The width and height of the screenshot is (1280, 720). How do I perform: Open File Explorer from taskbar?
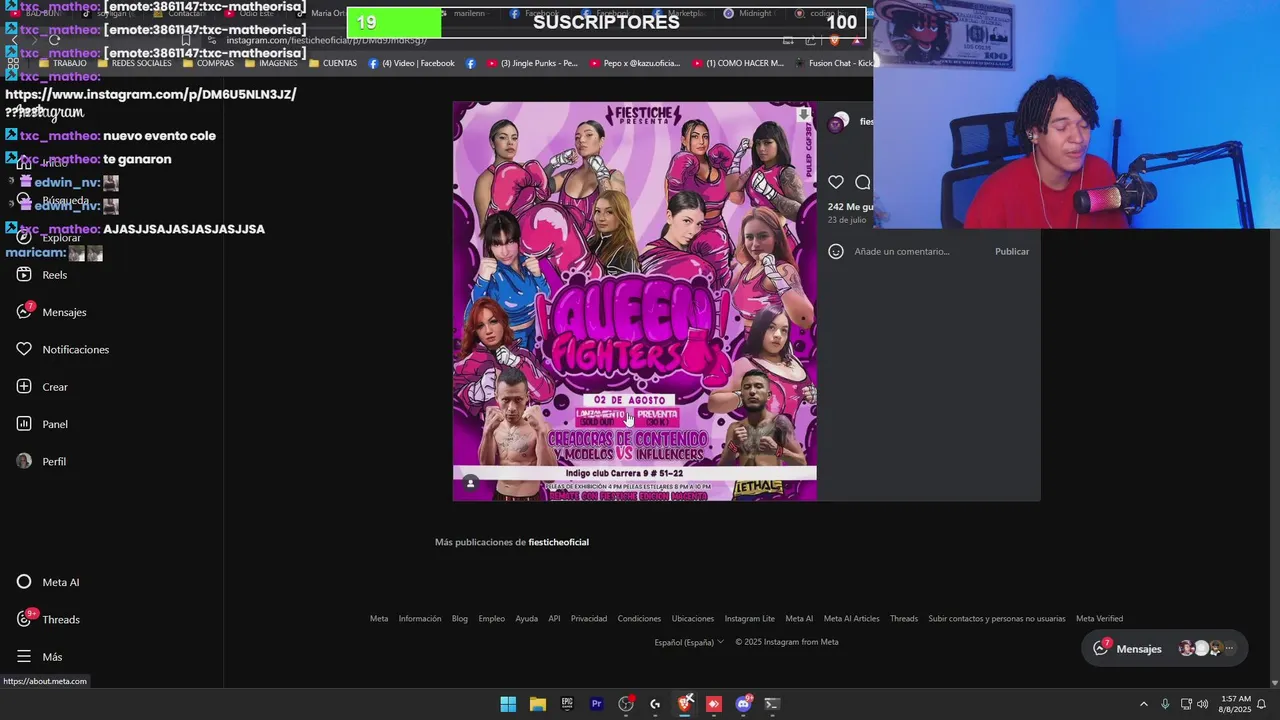(537, 704)
